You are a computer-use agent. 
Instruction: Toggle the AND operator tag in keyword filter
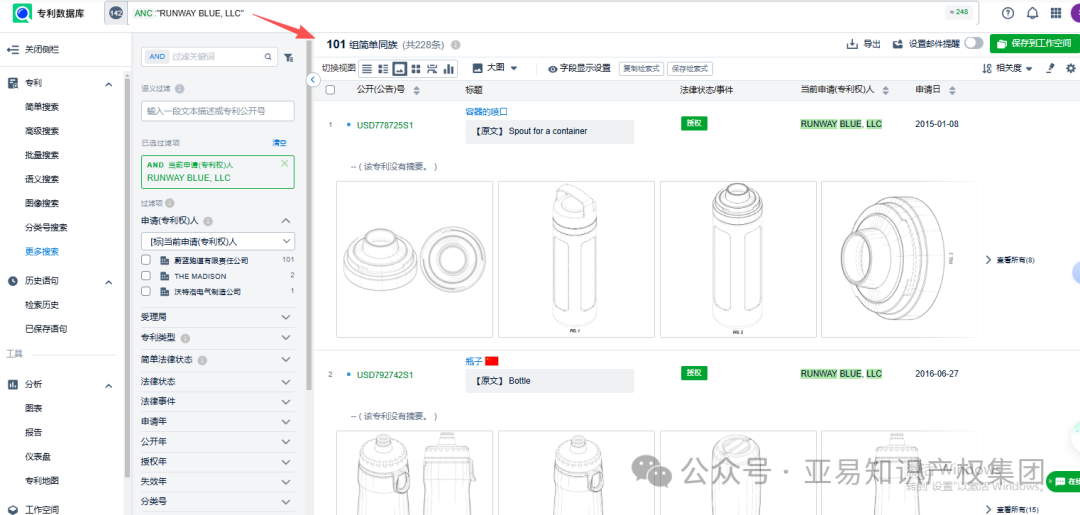click(x=158, y=57)
